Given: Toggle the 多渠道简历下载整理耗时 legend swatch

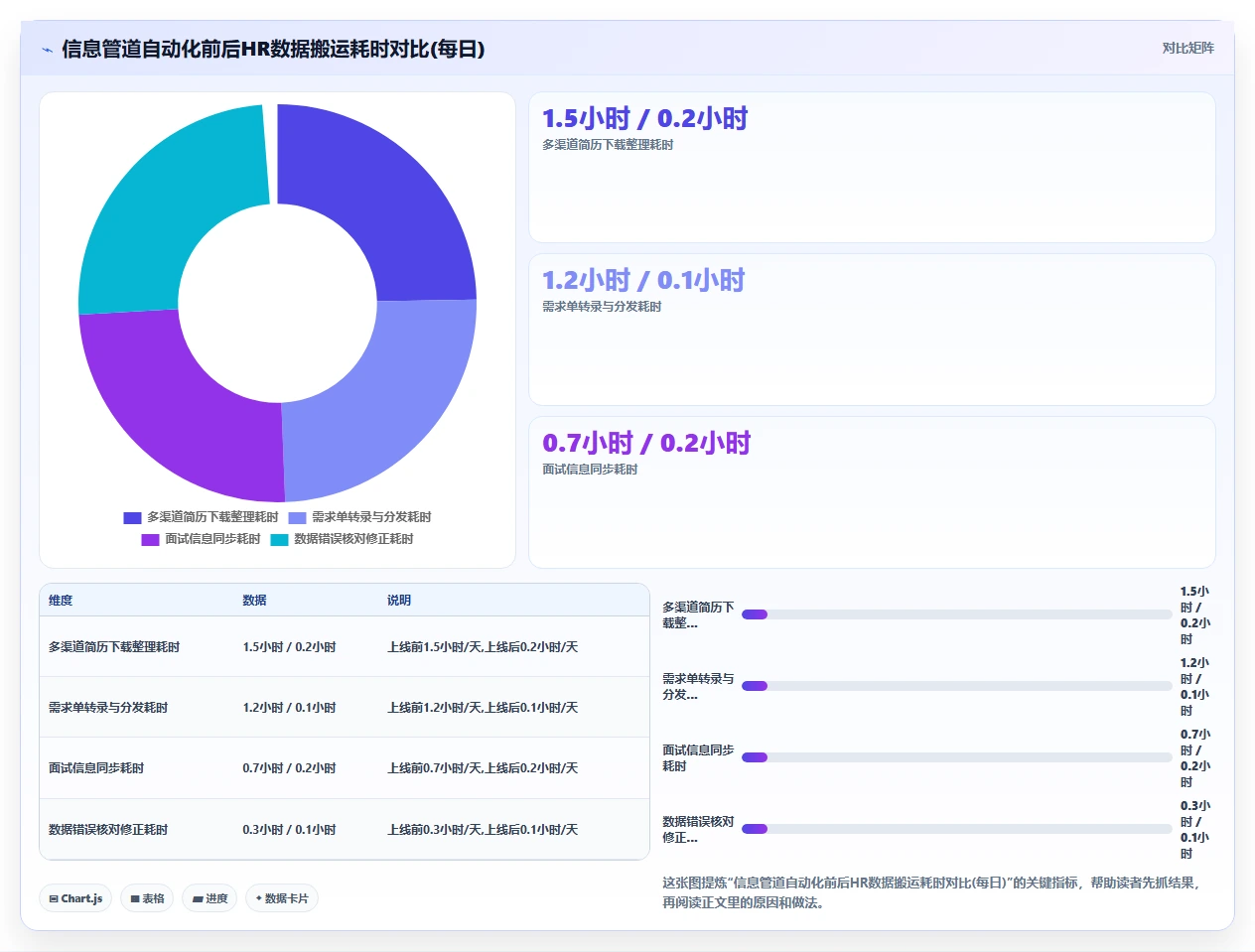Looking at the screenshot, I should 132,517.
